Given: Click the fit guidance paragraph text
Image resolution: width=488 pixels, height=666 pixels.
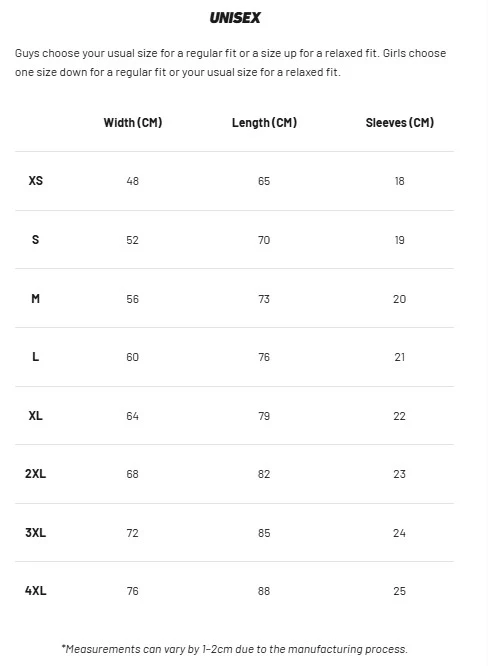Looking at the screenshot, I should point(231,63).
